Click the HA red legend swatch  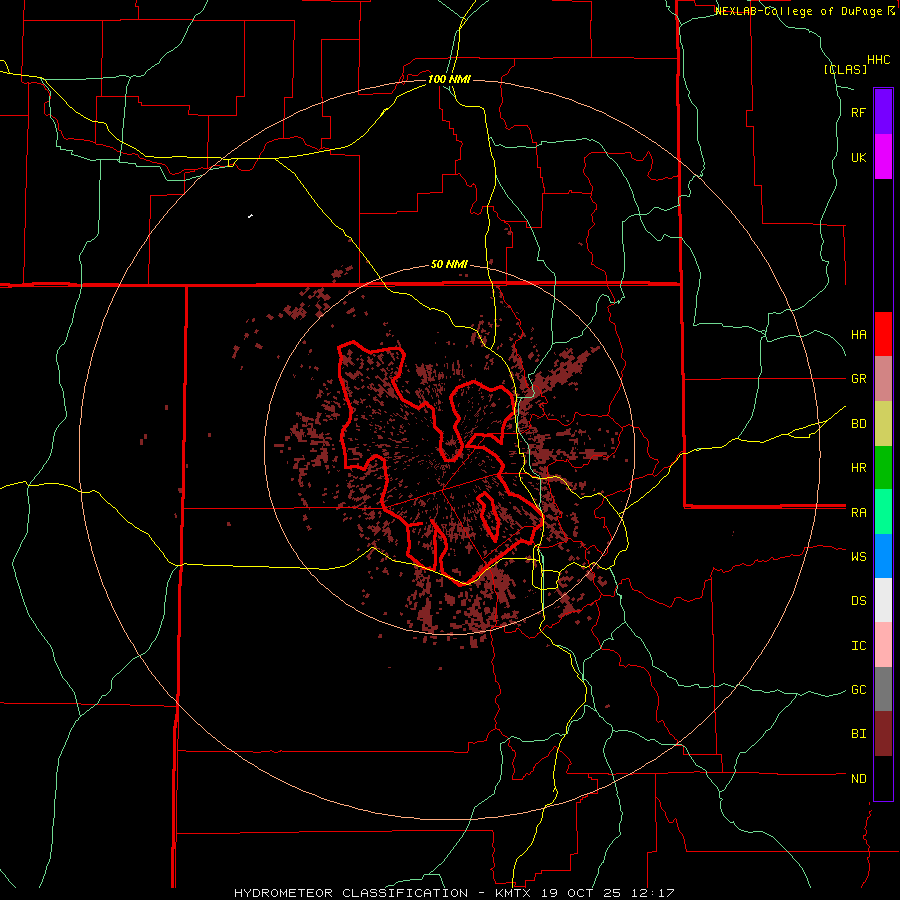tap(883, 334)
